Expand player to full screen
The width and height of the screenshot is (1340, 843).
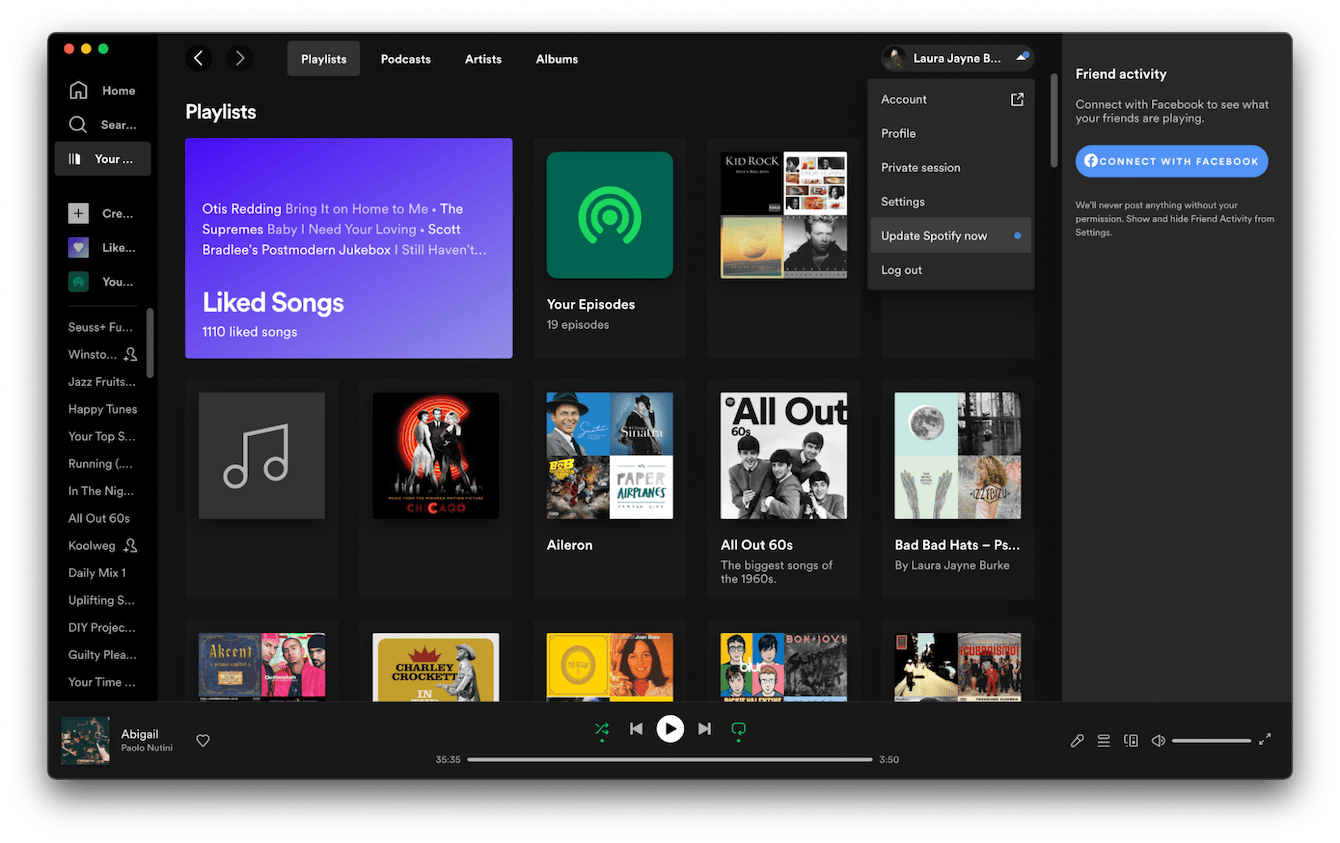coord(1265,740)
